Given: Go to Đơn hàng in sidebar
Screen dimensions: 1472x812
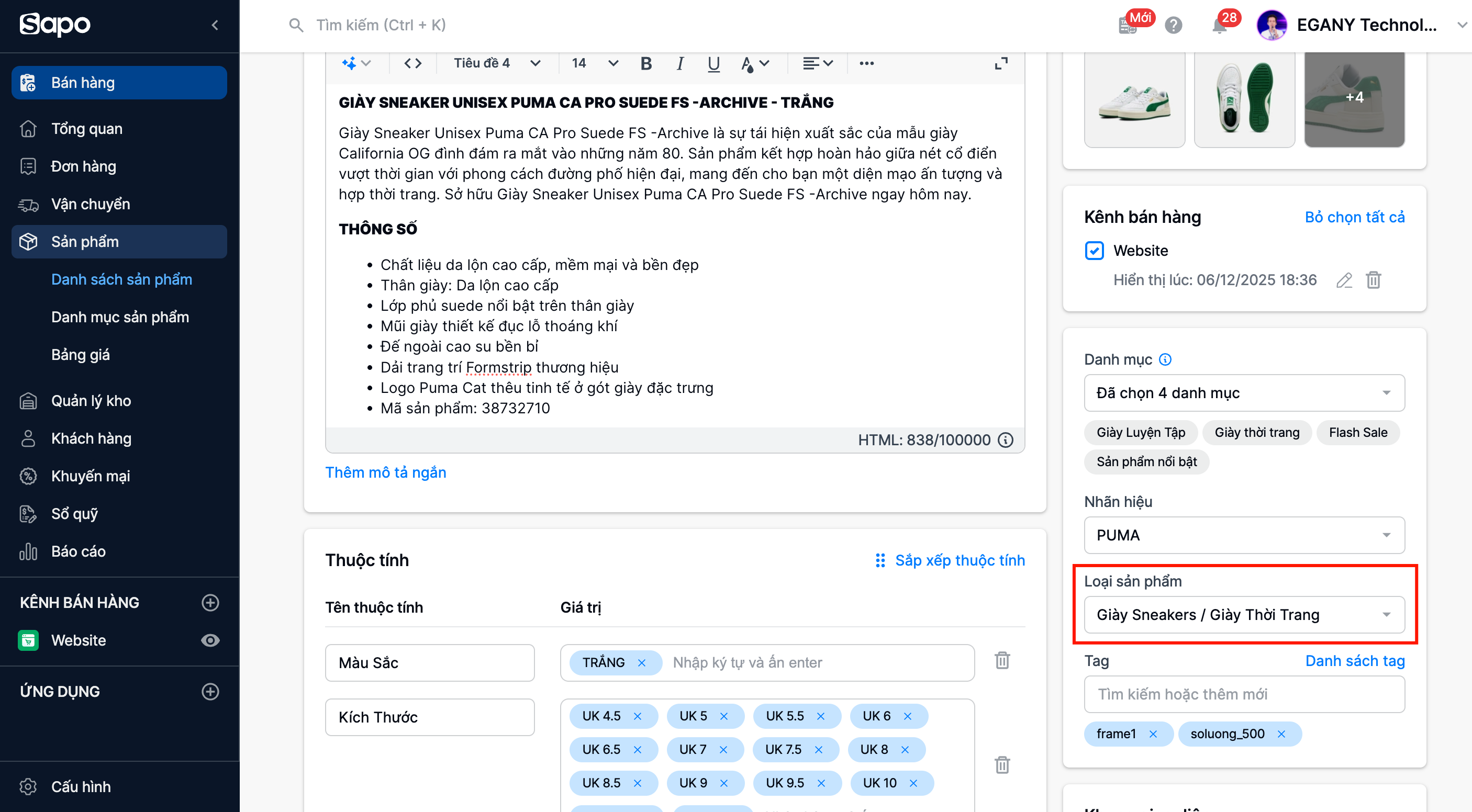Looking at the screenshot, I should pyautogui.click(x=83, y=166).
